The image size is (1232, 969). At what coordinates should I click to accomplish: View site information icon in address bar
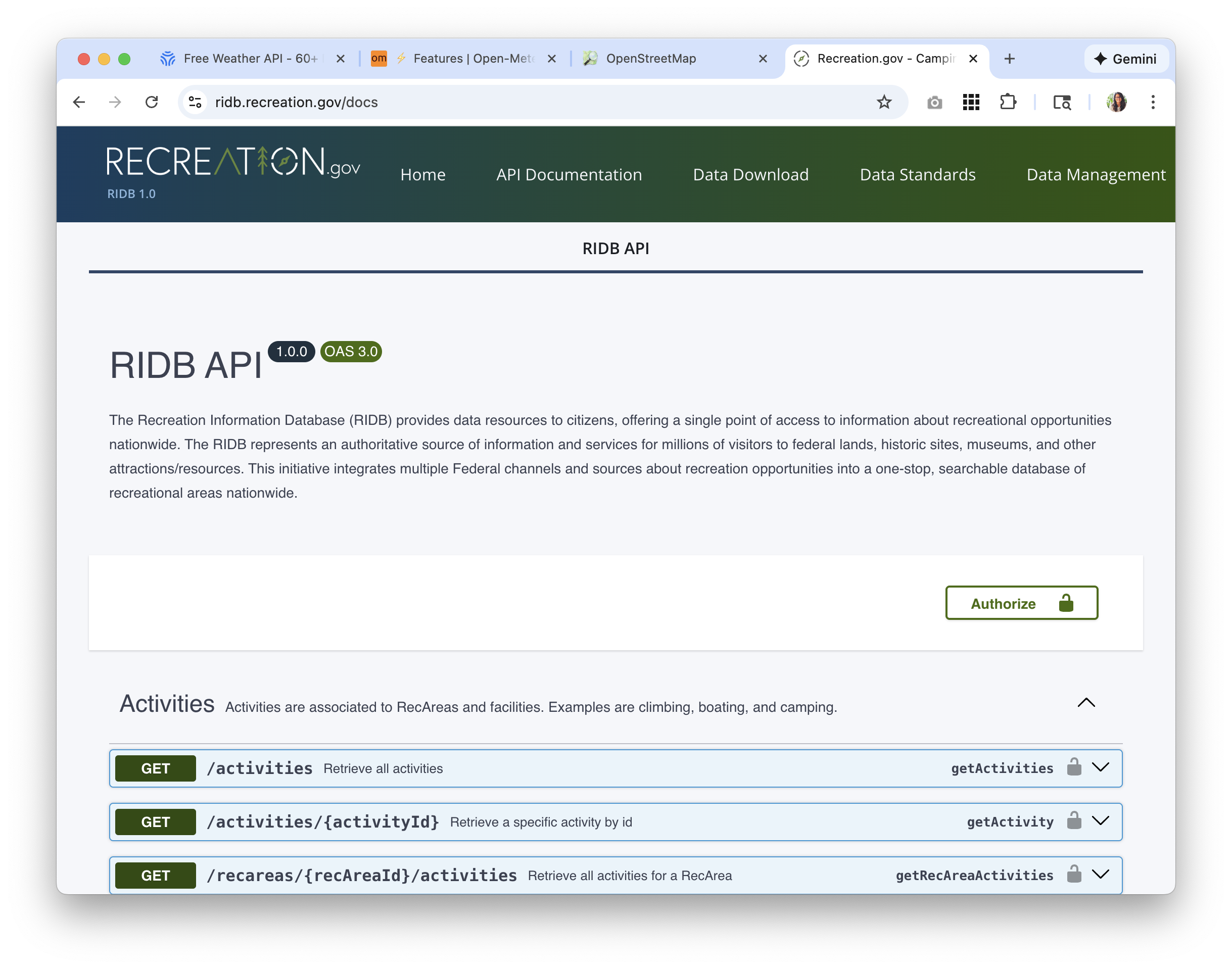[195, 102]
